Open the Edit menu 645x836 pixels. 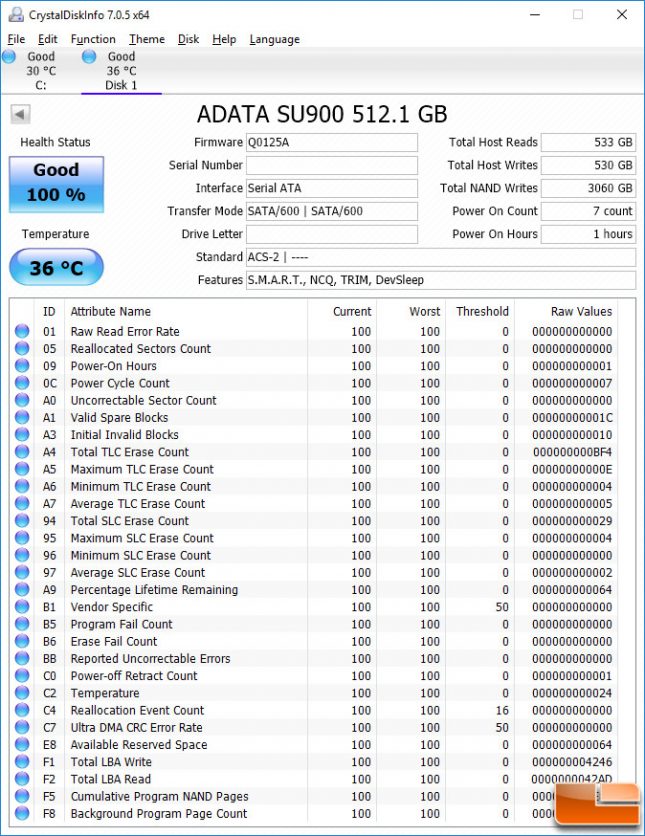pos(47,39)
